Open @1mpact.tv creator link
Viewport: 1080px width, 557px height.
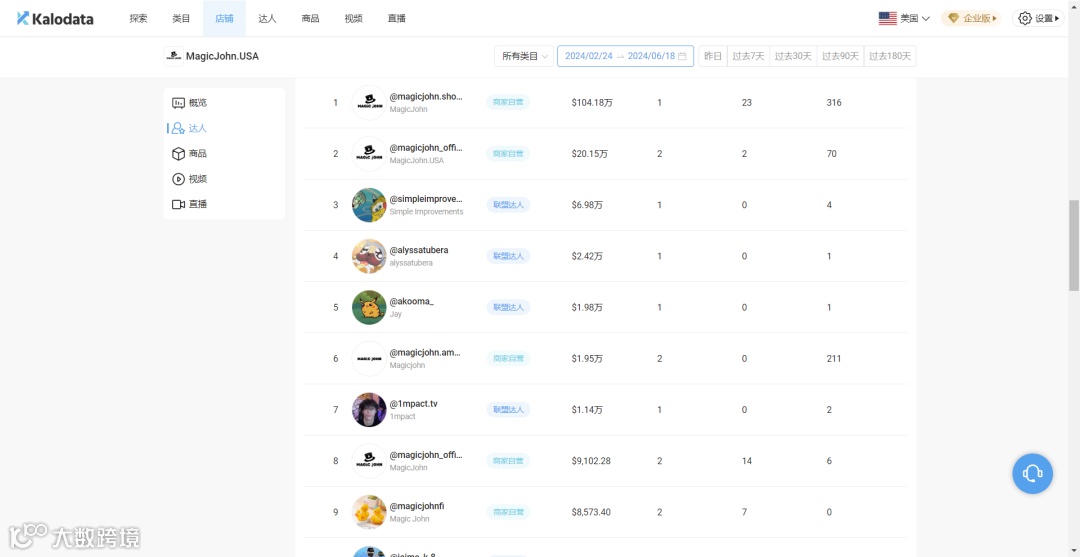point(414,404)
